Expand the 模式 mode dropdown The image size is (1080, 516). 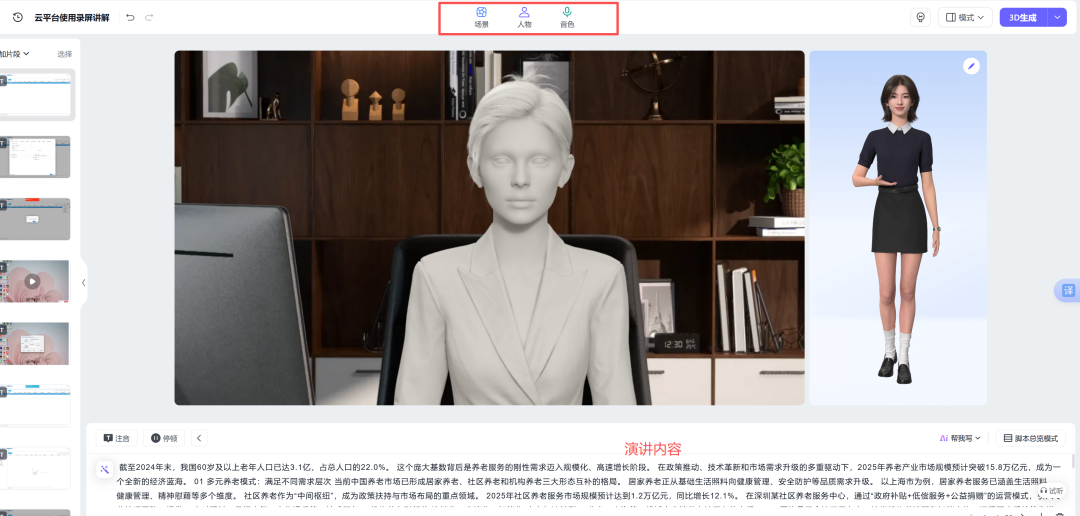tap(965, 17)
